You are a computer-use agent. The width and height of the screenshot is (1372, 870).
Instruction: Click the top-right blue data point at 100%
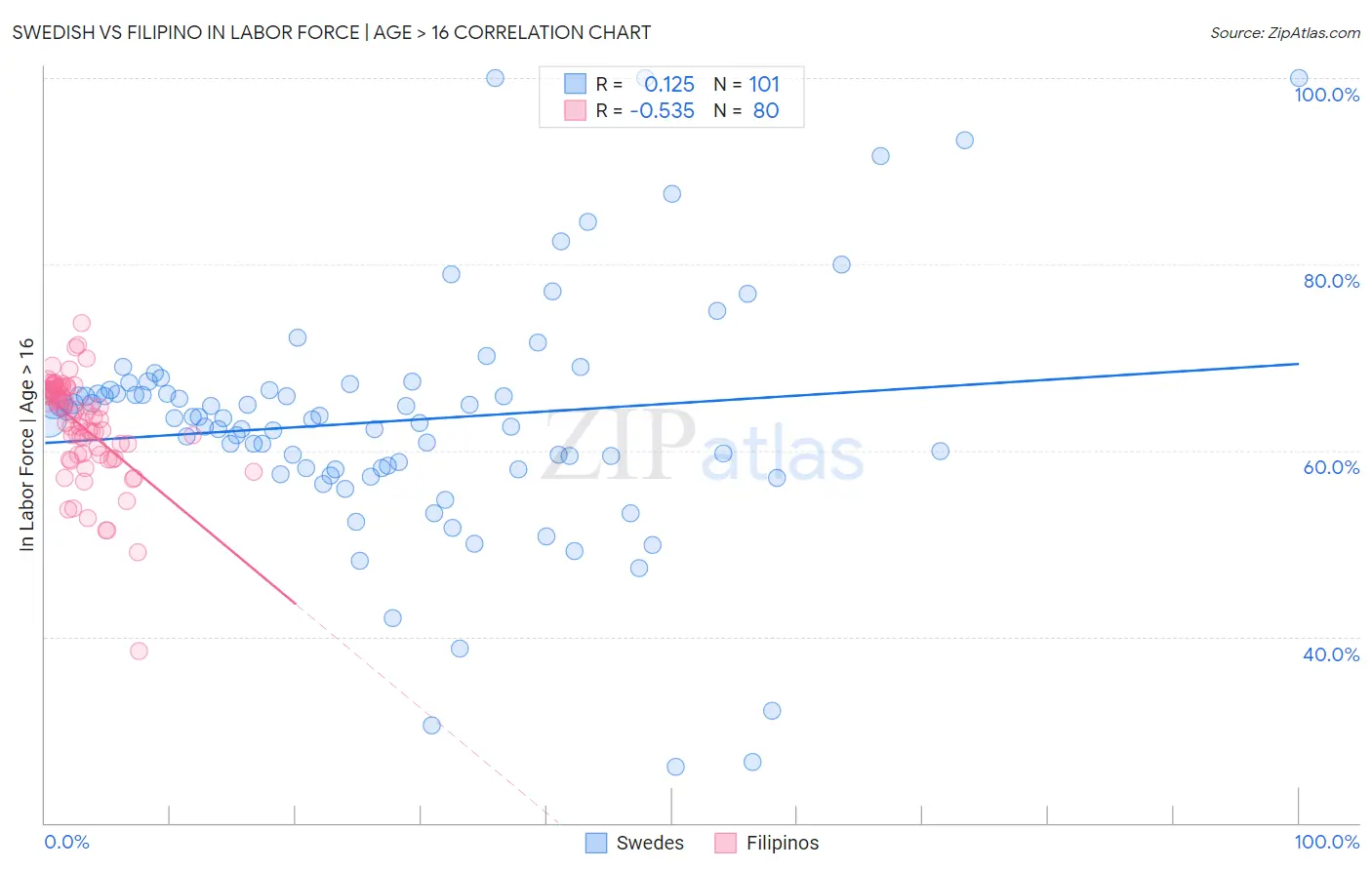coord(1299,78)
